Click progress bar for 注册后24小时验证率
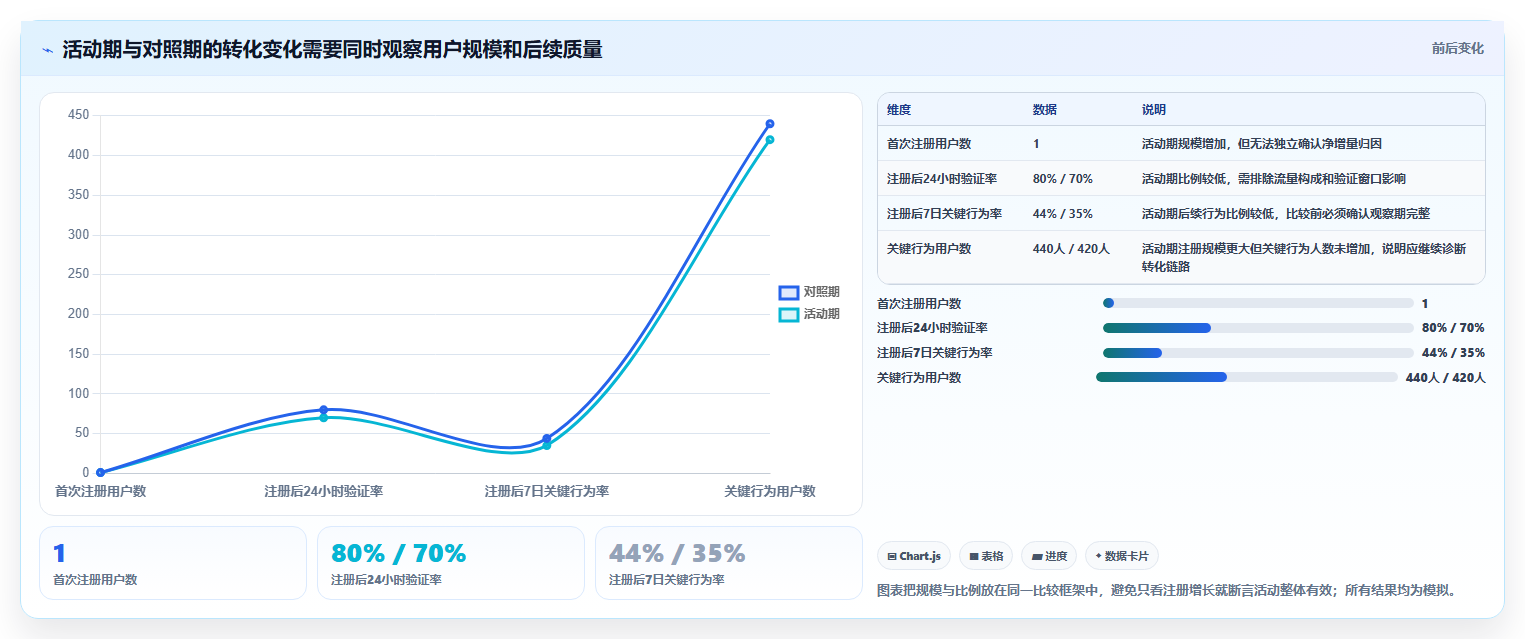Viewport: 1525px width, 639px height. click(x=1258, y=328)
